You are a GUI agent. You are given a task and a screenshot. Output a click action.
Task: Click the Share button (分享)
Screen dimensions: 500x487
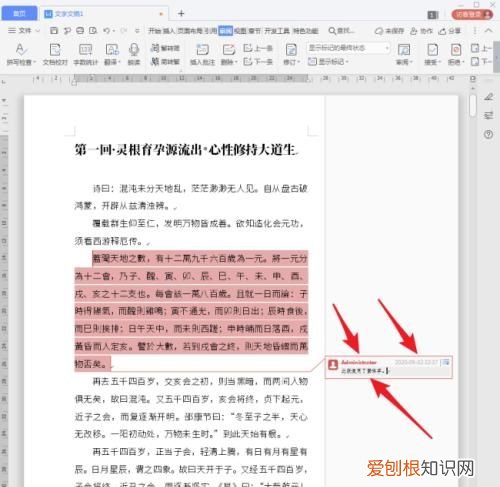coord(450,31)
